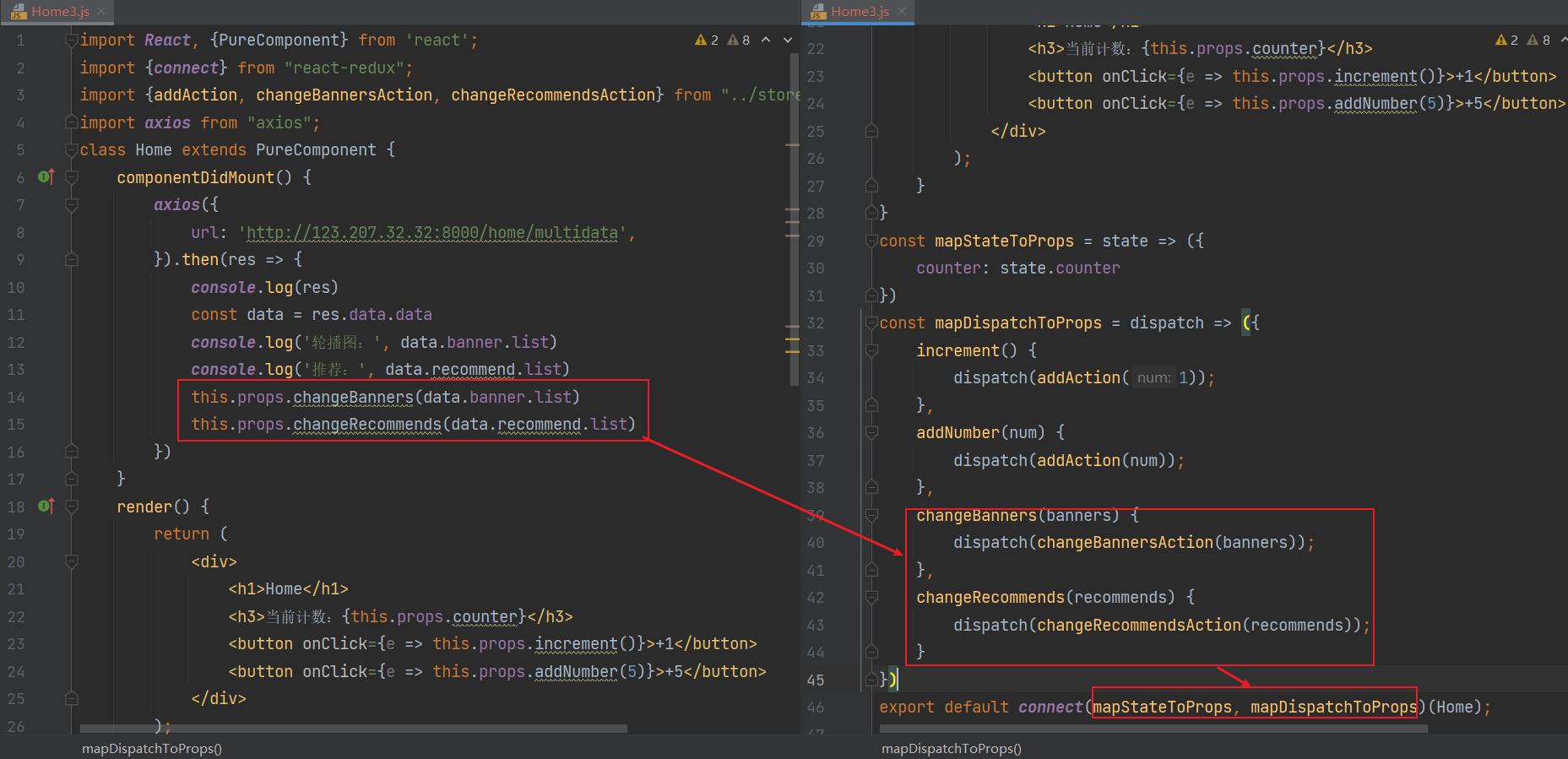
Task: Click 'PureComponent' in class declaration on line 5
Action: [x=316, y=149]
